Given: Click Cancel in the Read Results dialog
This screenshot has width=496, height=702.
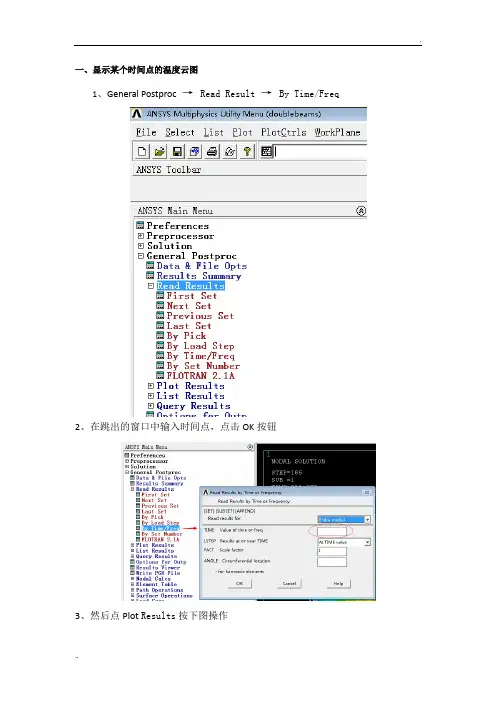Looking at the screenshot, I should [289, 583].
